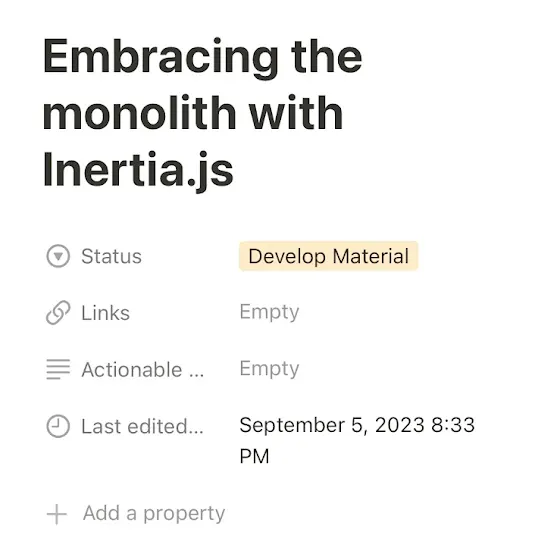Image resolution: width=560 pixels, height=560 pixels.
Task: Click the word monolith in the title
Action: pyautogui.click(x=140, y=112)
